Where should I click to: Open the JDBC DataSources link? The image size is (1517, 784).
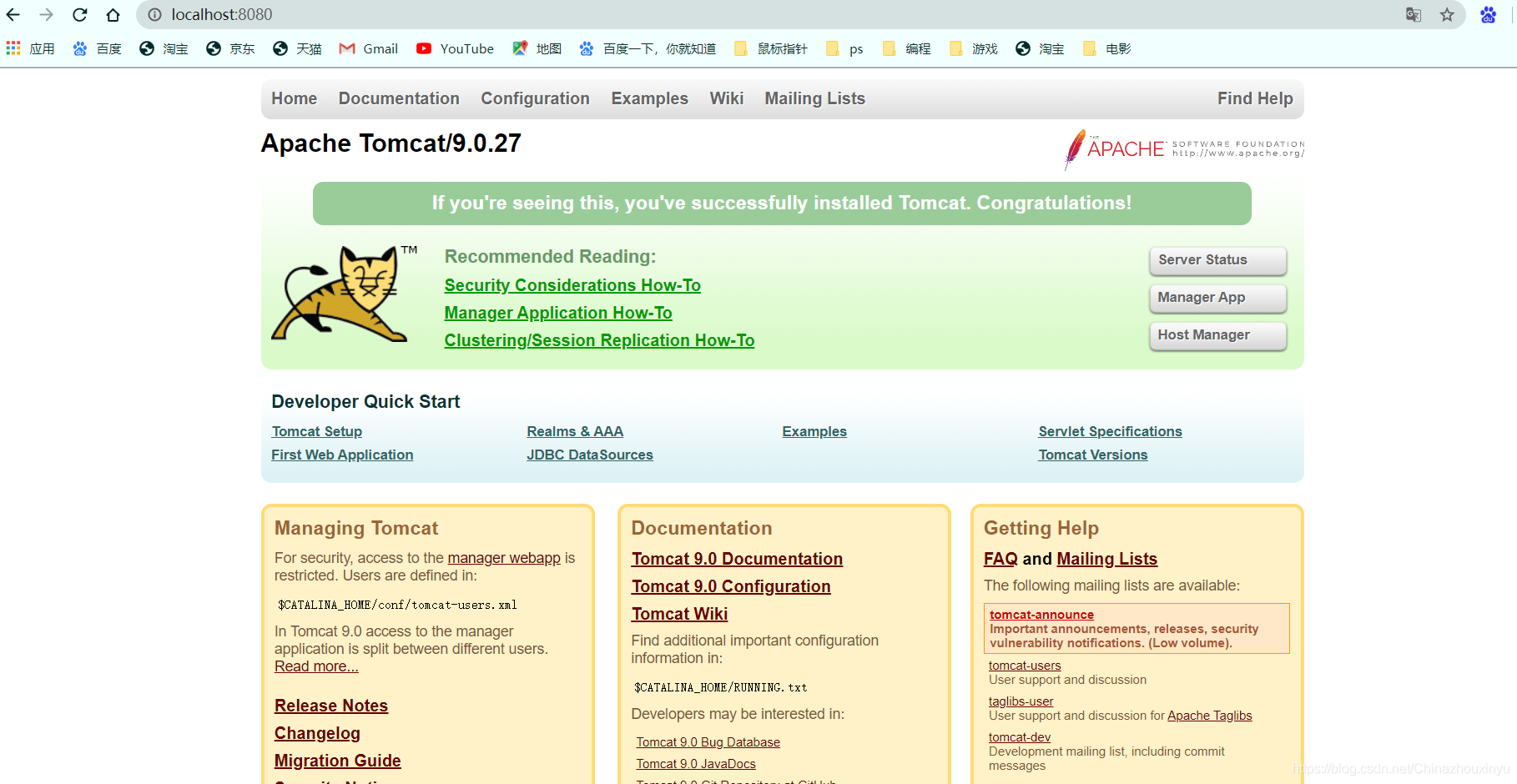(x=590, y=455)
